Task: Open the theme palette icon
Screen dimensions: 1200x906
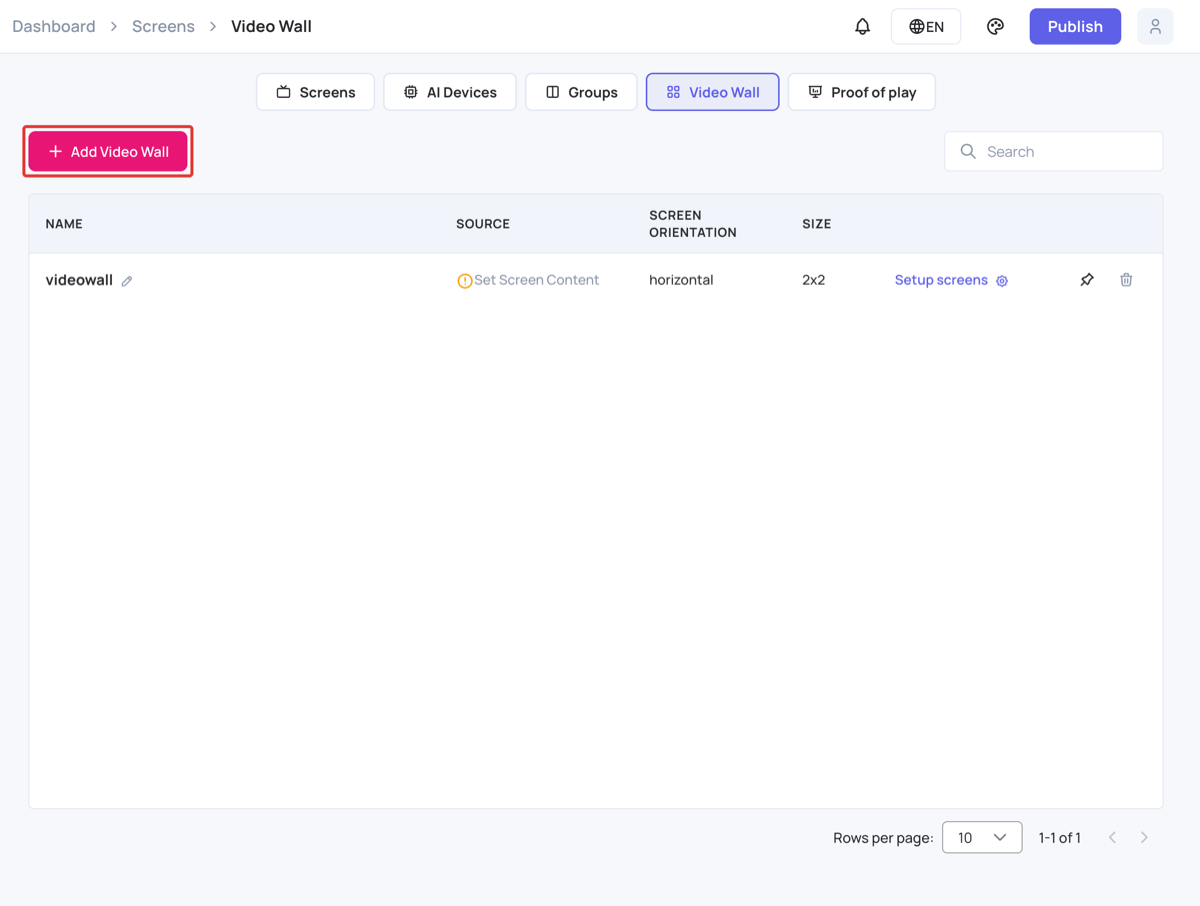Action: 995,27
